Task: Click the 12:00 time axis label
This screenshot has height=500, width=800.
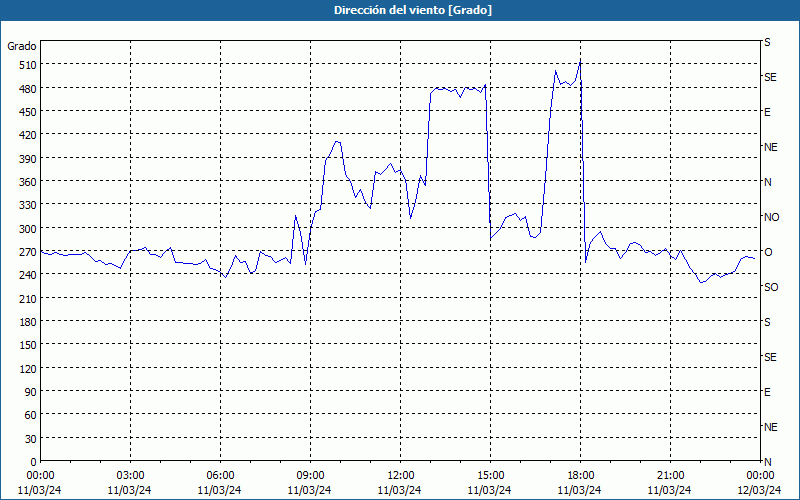Action: [401, 476]
